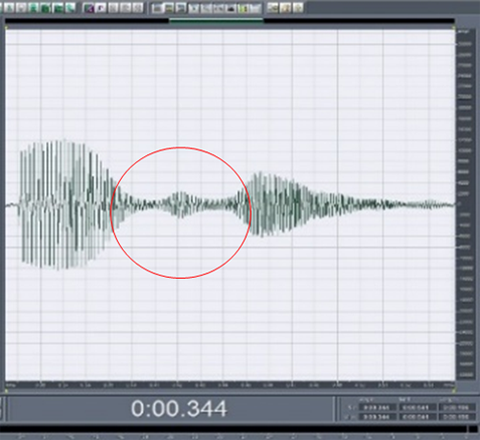480x440 pixels.
Task: Click the large 0:00.344 time display
Action: 179,409
